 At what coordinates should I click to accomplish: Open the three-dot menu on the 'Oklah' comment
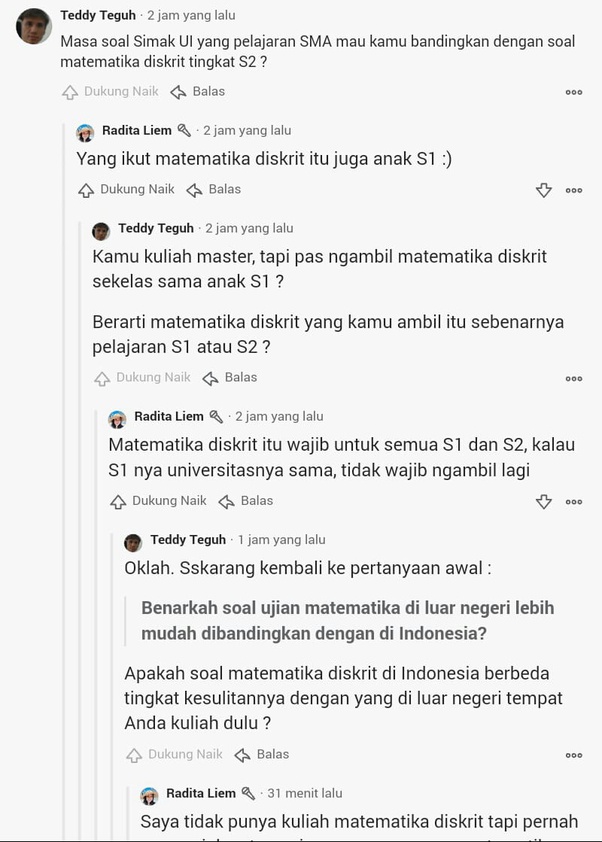click(x=573, y=754)
